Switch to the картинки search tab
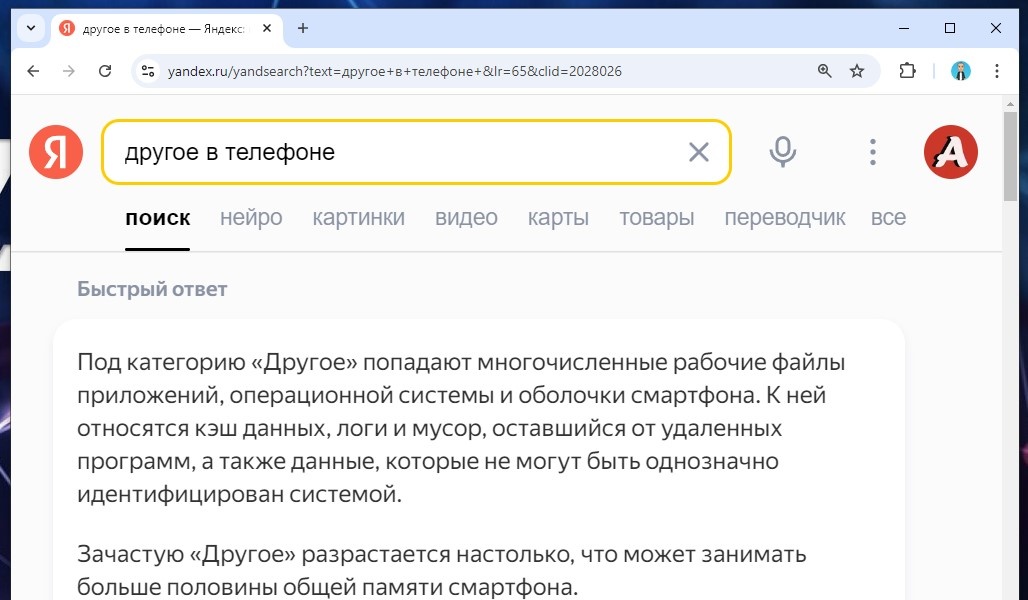The height and width of the screenshot is (600, 1028). (358, 217)
